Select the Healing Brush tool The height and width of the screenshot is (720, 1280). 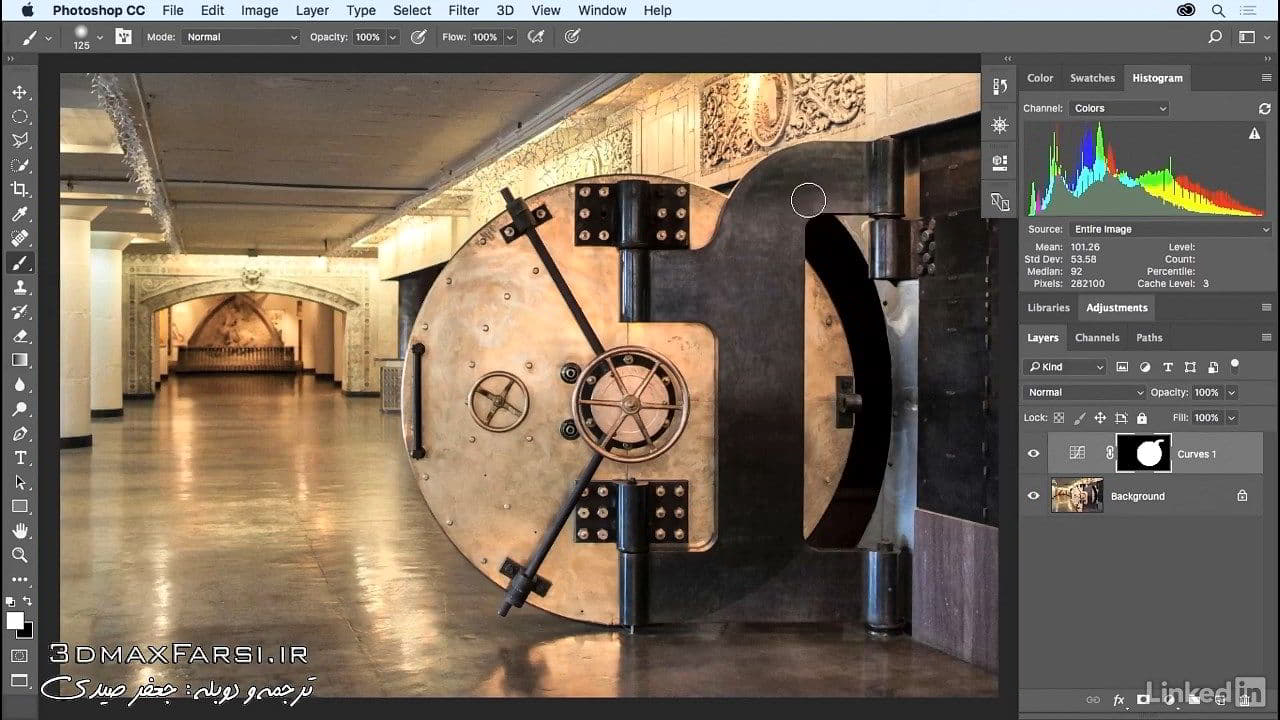20,238
